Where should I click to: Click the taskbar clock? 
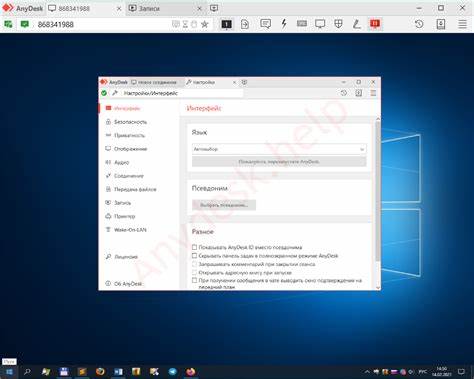441,372
